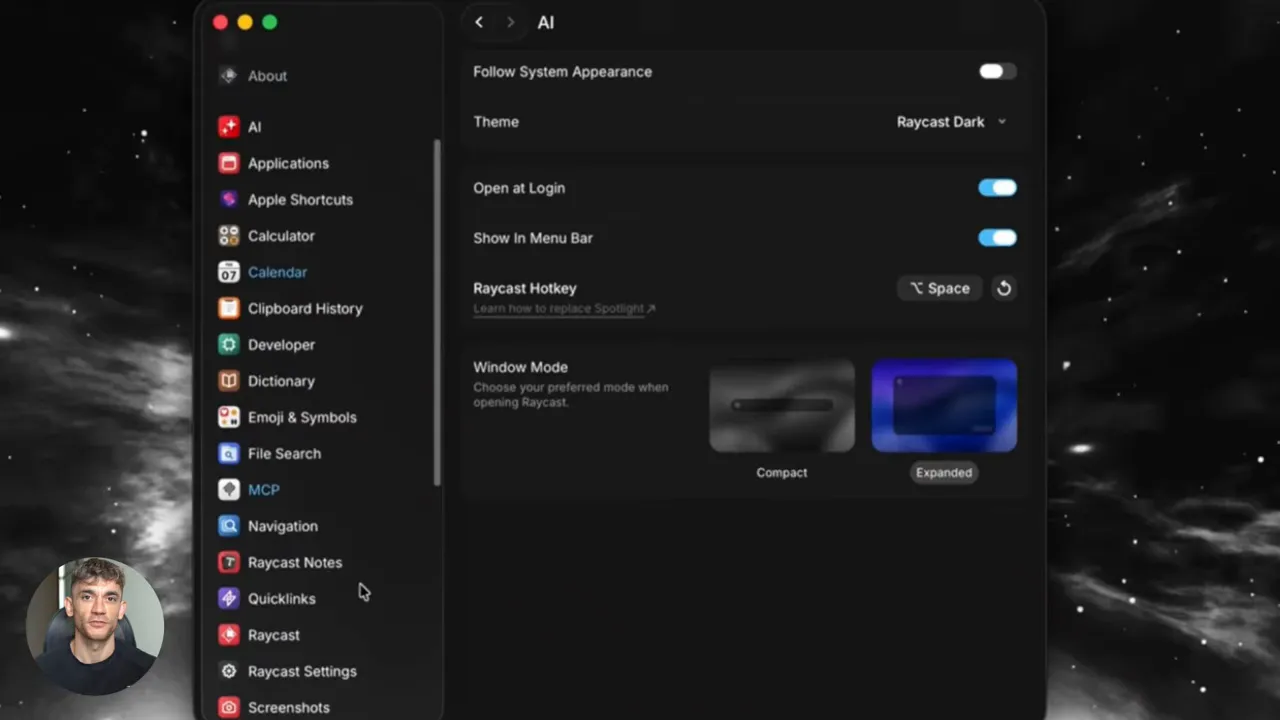Viewport: 1280px width, 720px height.
Task: Click the sidebar vertical scrollbar
Action: (437, 313)
